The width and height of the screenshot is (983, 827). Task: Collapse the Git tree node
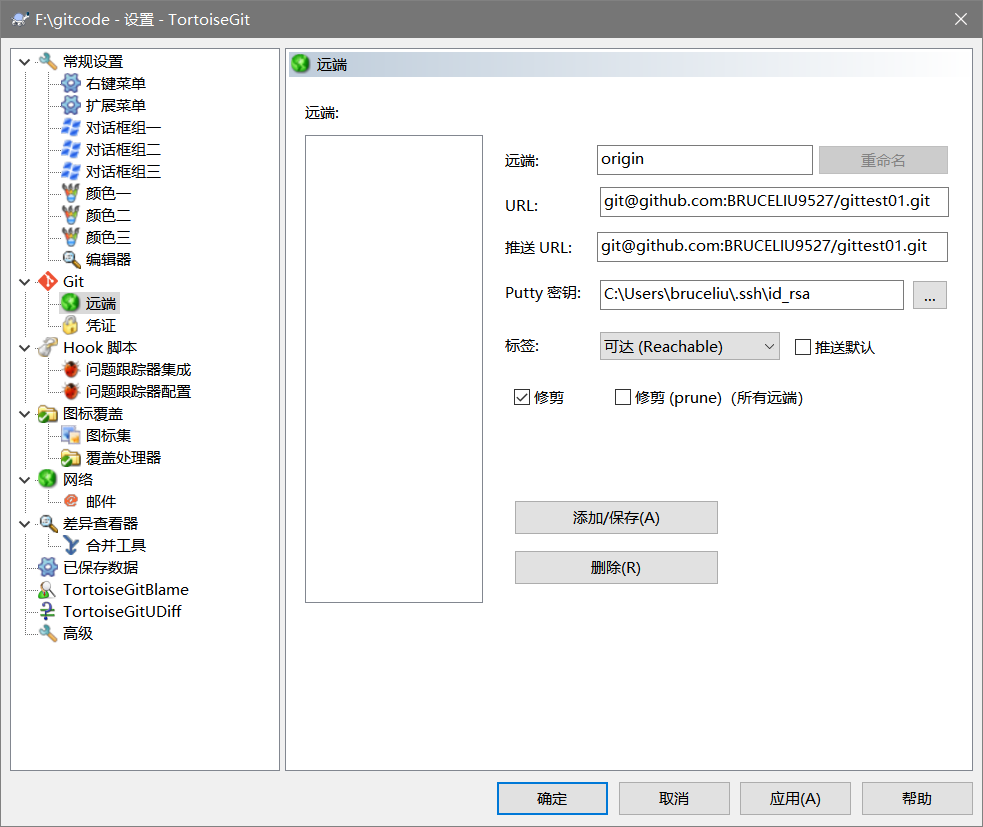[x=24, y=282]
